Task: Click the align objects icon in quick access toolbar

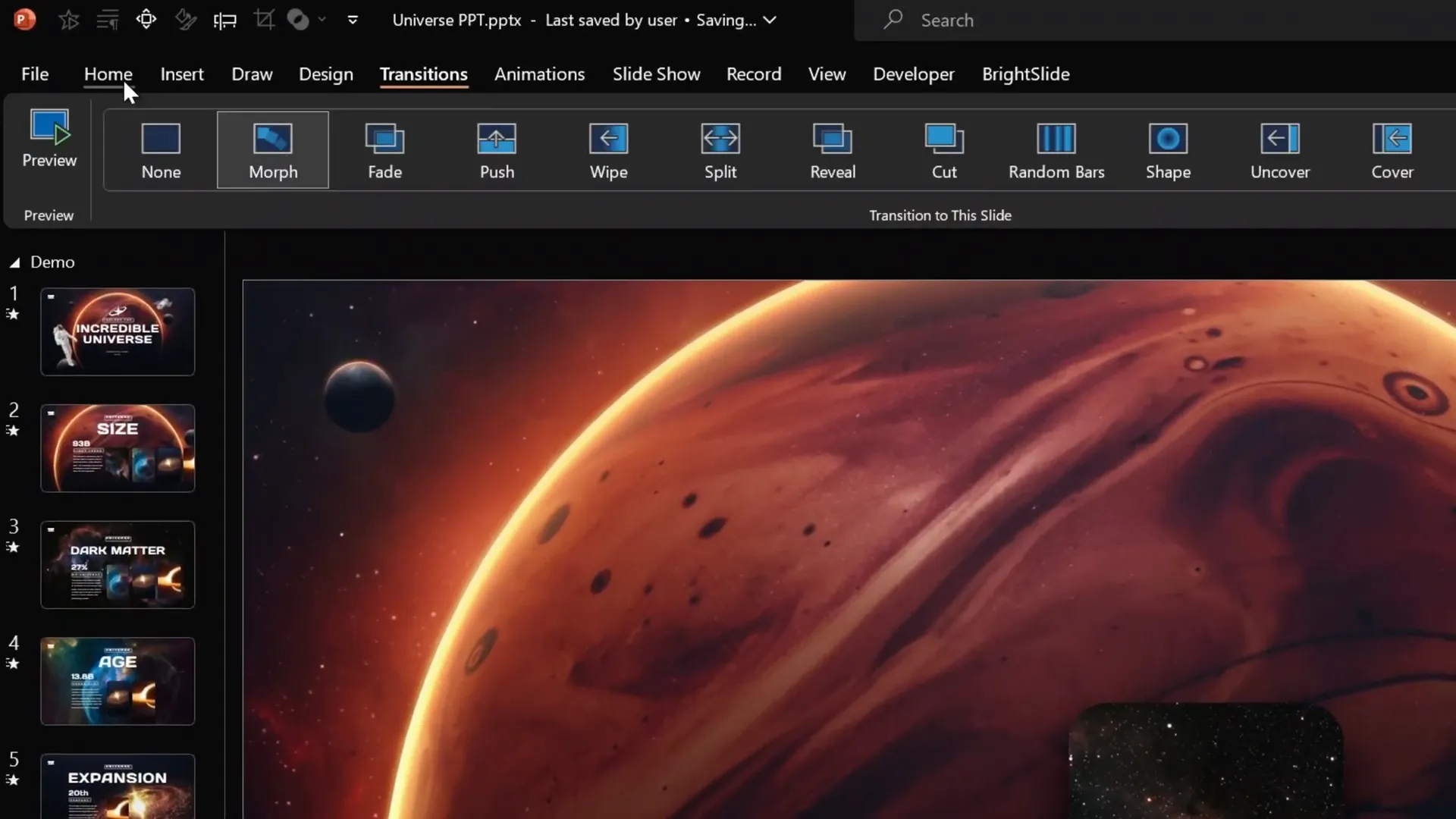Action: coord(225,20)
